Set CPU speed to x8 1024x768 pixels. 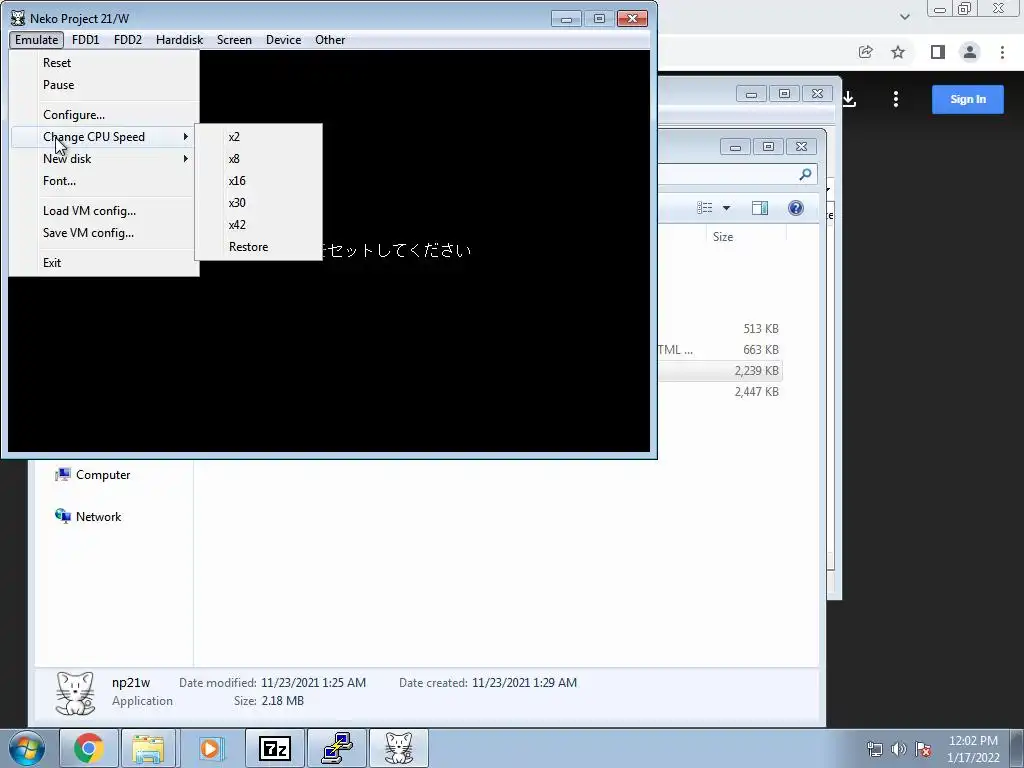click(x=259, y=159)
